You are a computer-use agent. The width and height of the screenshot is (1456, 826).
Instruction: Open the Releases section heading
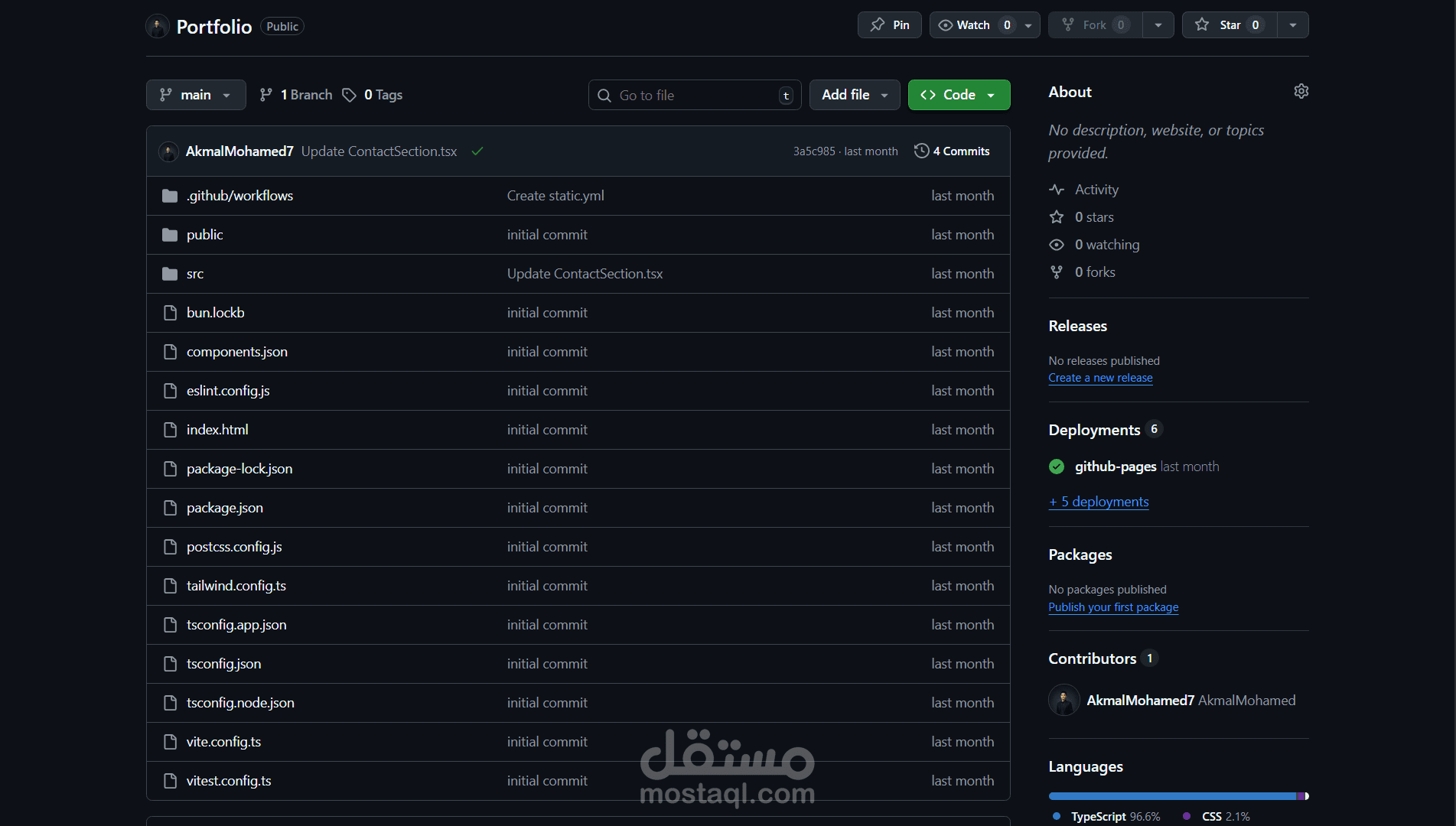(x=1078, y=326)
